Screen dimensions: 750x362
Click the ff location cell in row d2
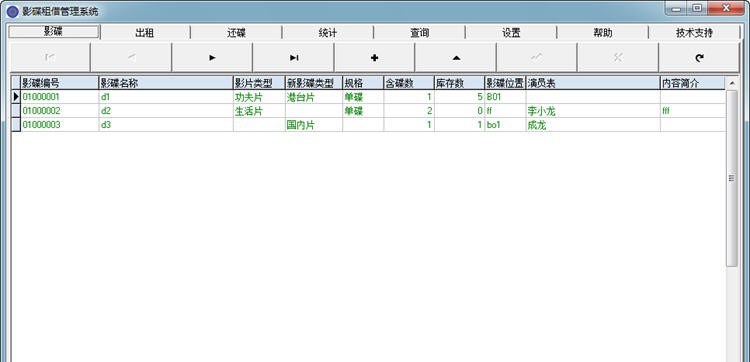click(x=505, y=111)
